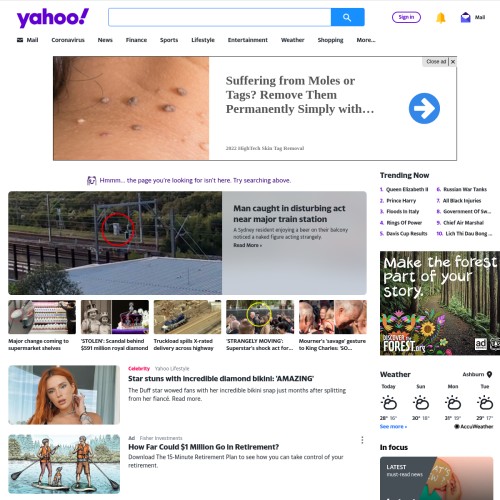Click inside the Yahoo search input field
Screen dimensions: 500x500
(220, 17)
